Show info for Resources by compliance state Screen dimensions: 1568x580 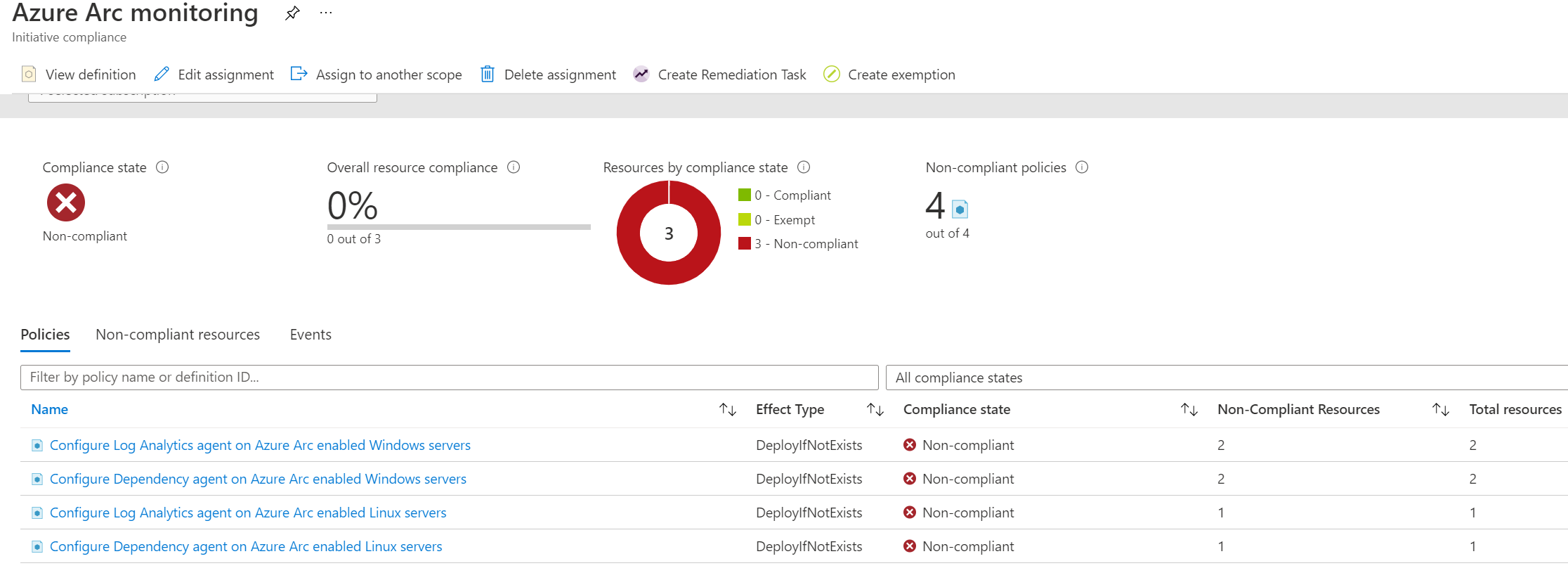point(804,167)
